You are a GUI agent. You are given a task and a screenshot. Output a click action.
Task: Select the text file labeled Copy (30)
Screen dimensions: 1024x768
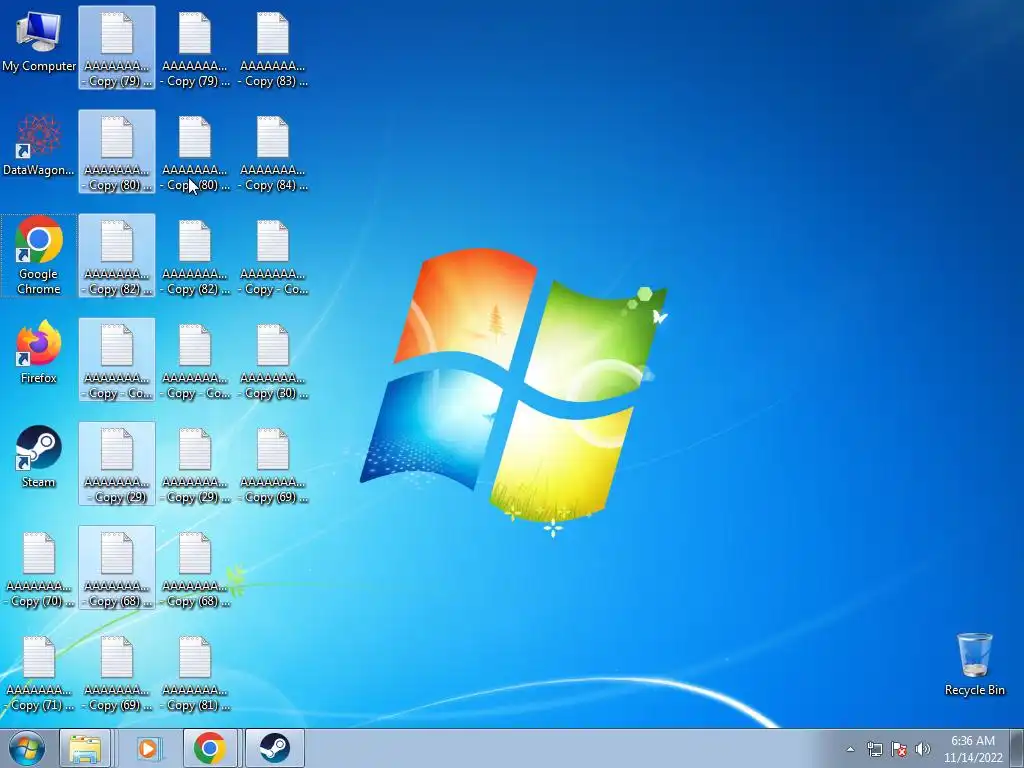(273, 362)
